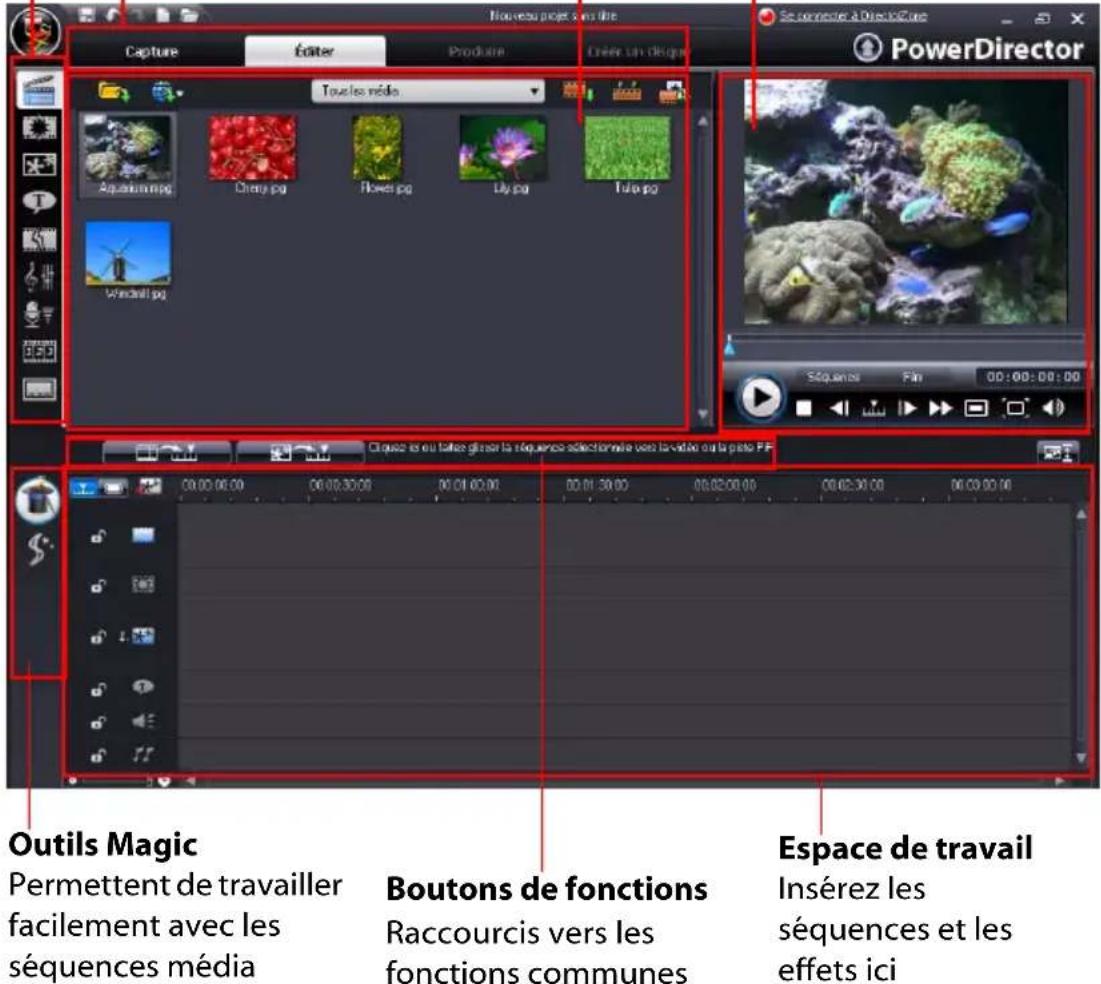Click the open project folder icon in title bar
The image size is (1101, 984).
coord(189,15)
